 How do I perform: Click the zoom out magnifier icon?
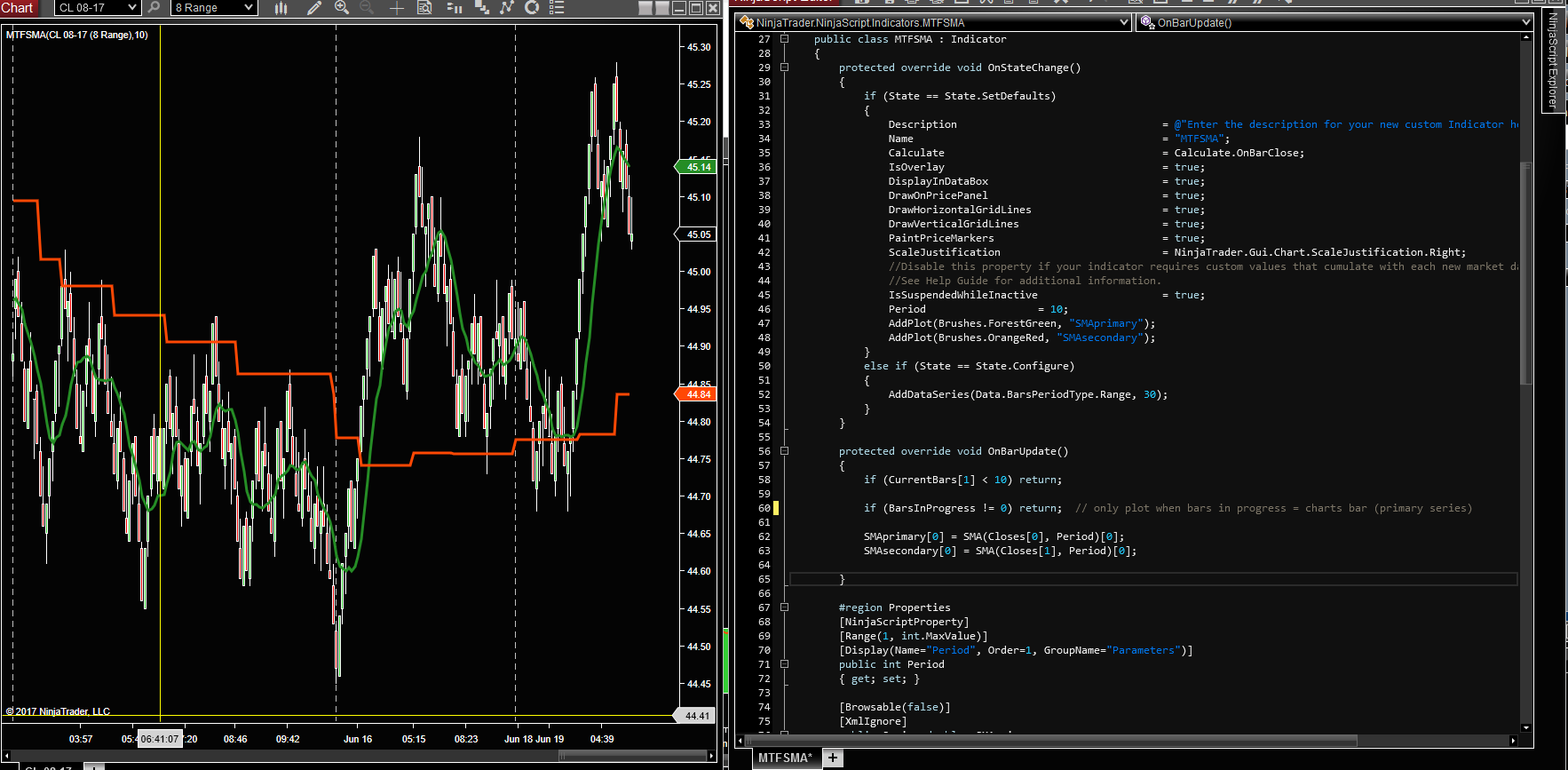367,8
